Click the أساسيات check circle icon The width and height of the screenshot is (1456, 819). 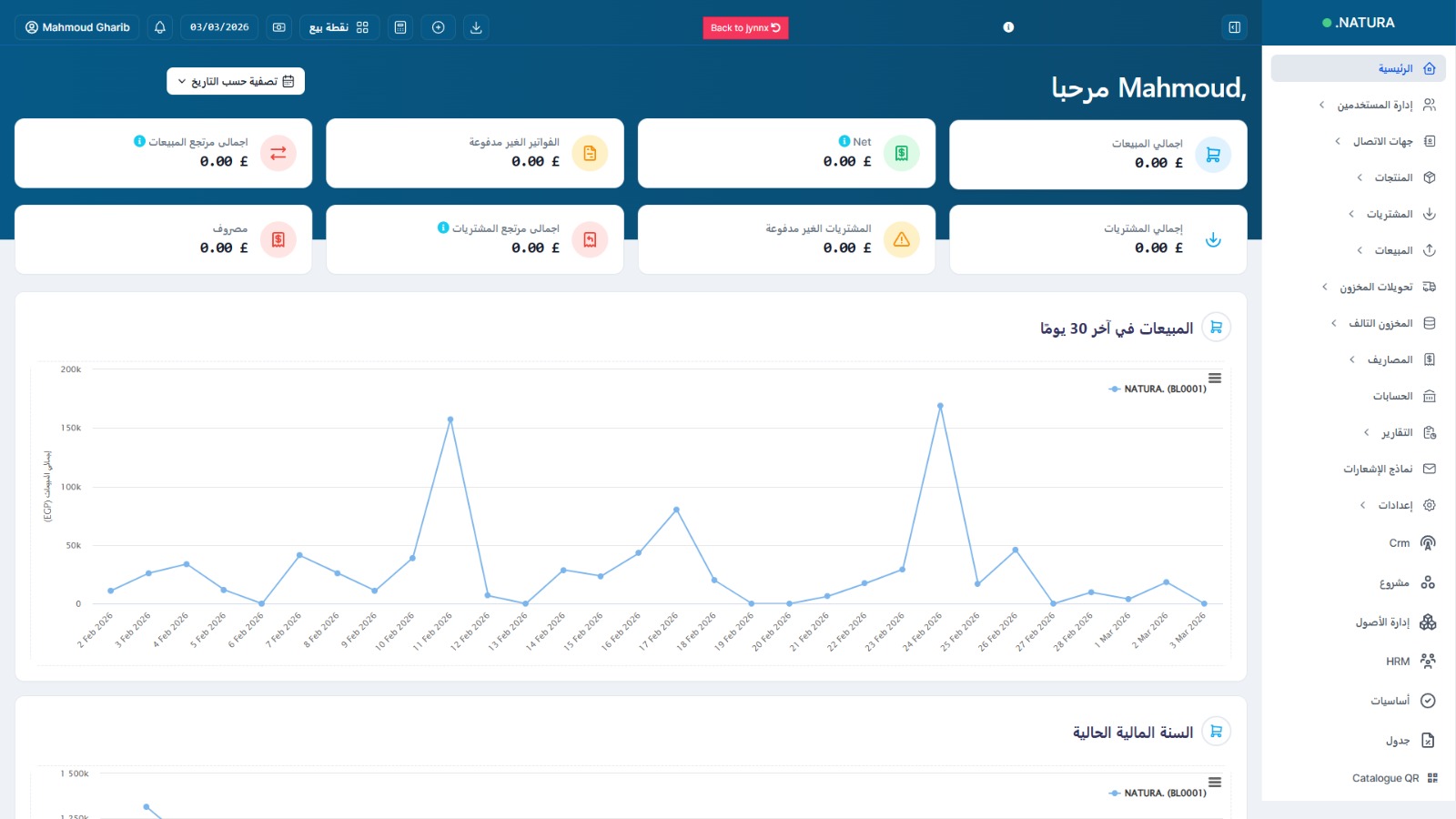1428,701
